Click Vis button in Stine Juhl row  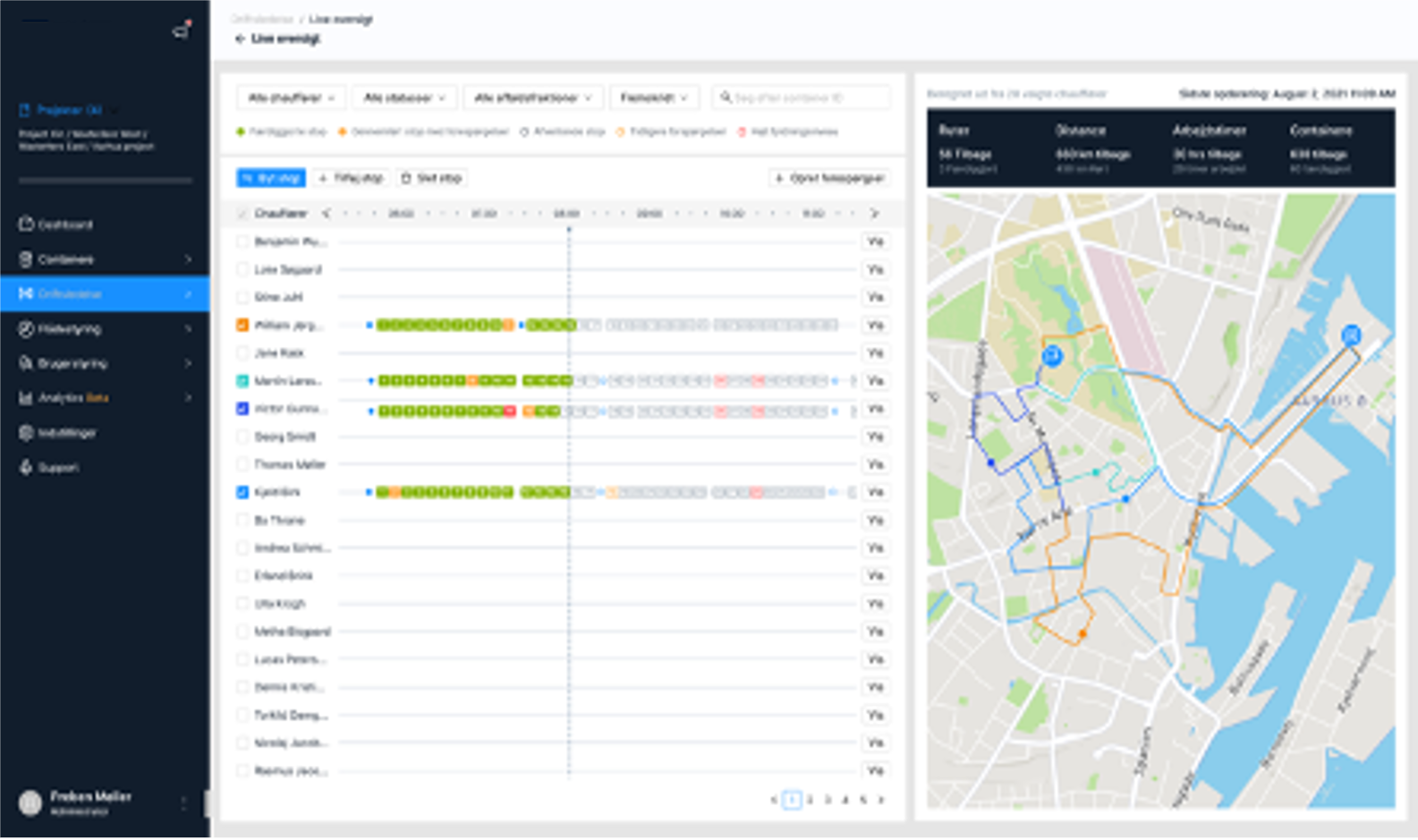[x=875, y=297]
